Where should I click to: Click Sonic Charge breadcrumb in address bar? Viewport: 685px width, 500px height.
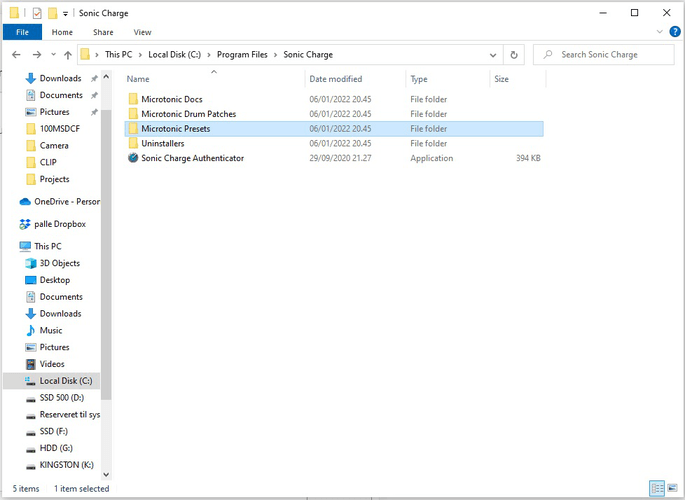[308, 55]
